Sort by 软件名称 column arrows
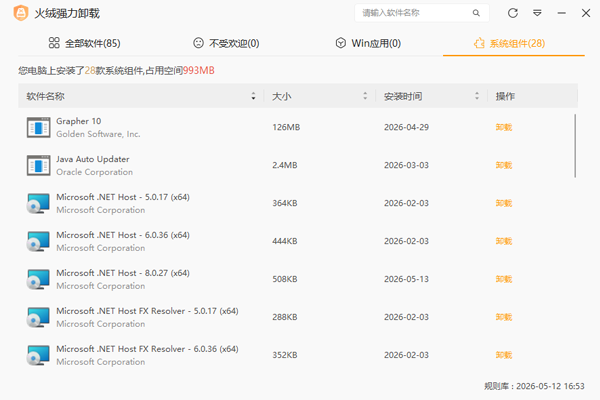 pyautogui.click(x=253, y=96)
